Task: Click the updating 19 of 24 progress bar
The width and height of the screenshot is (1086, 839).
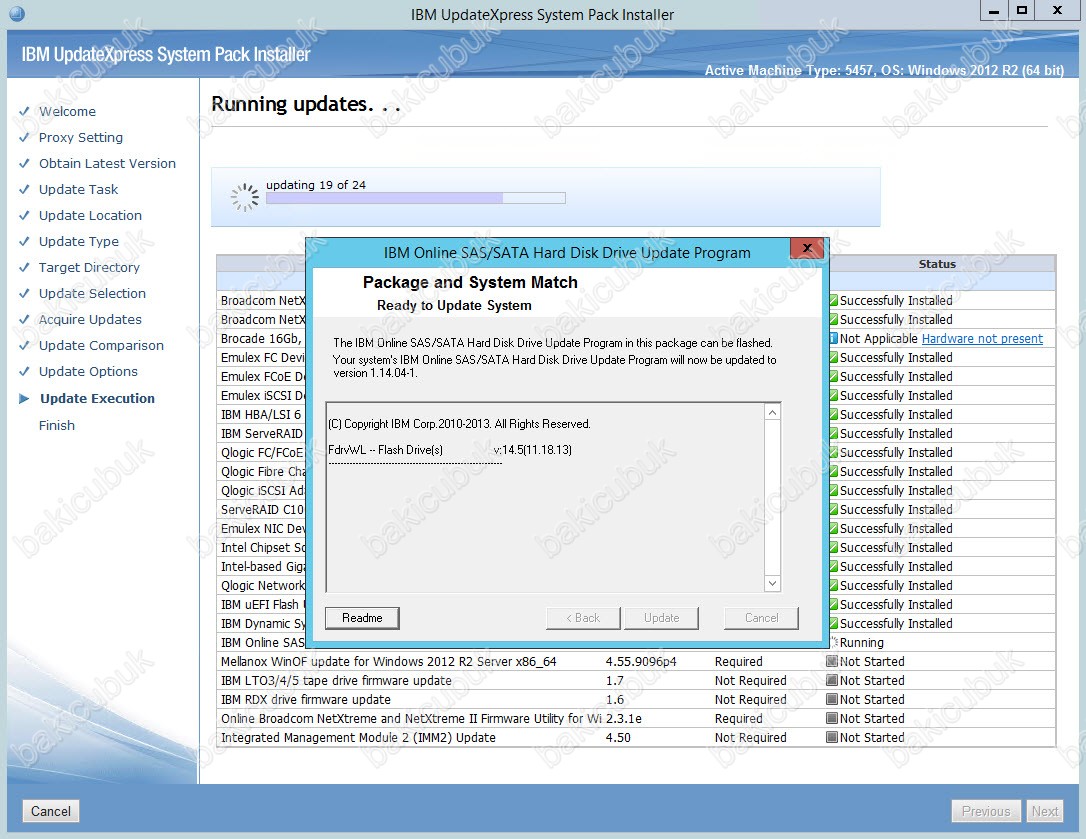Action: (416, 198)
